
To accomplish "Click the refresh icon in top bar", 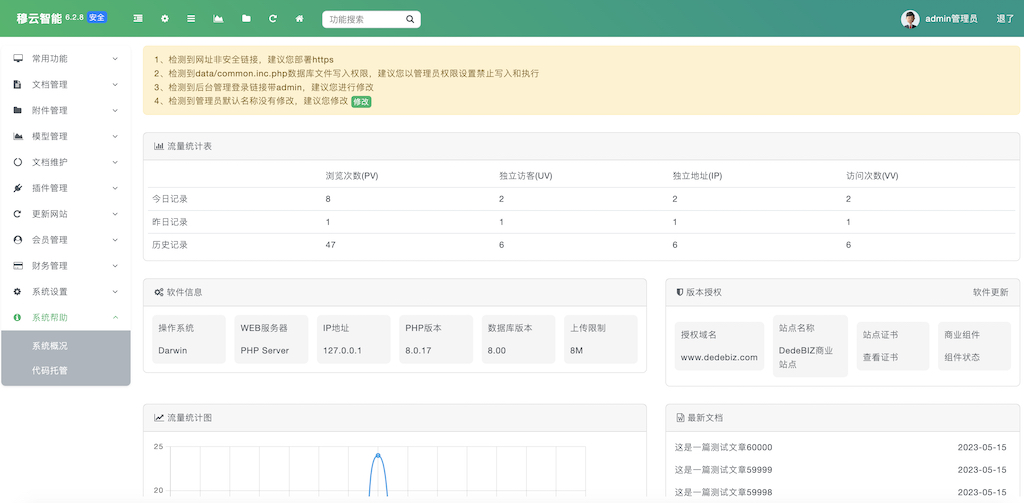I will 273,19.
